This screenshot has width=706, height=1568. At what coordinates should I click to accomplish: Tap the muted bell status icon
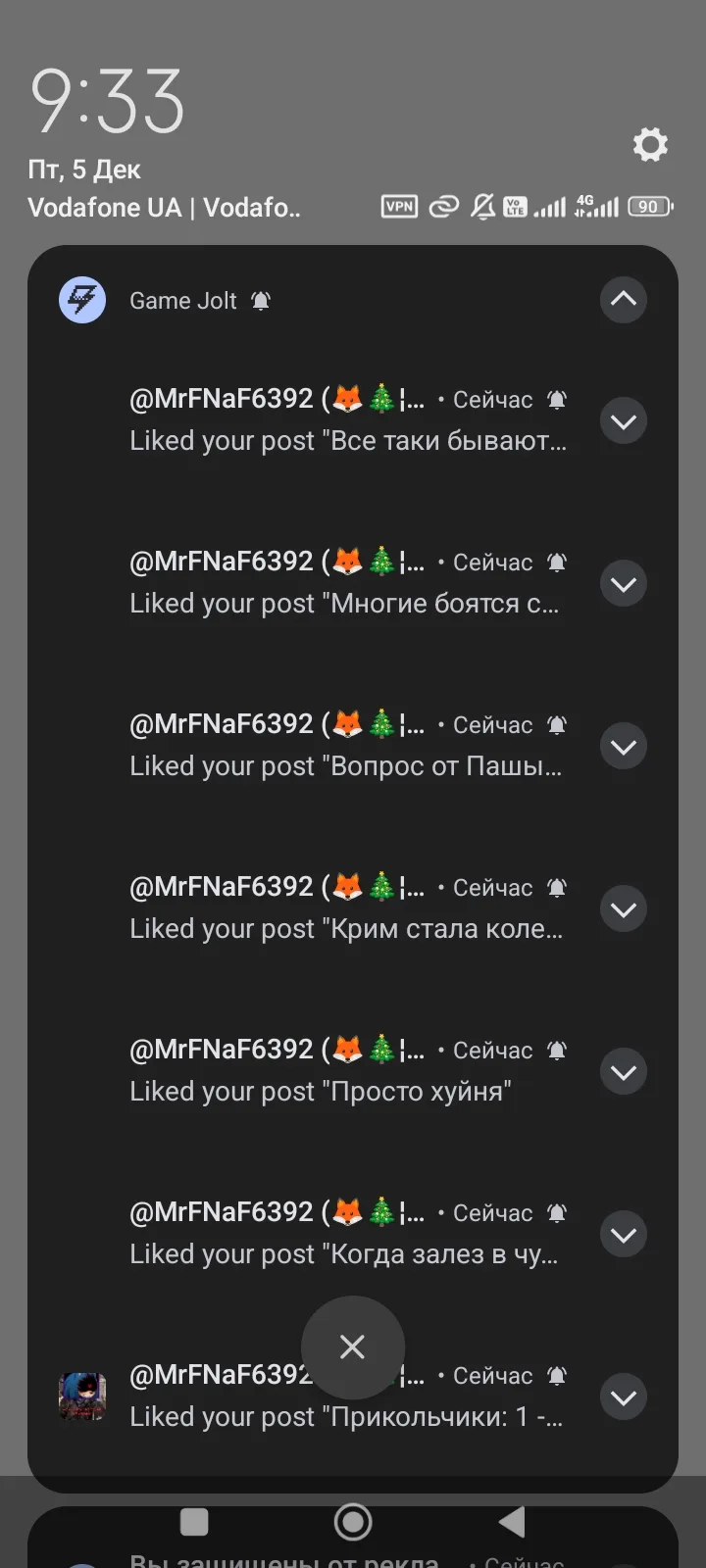pyautogui.click(x=482, y=207)
